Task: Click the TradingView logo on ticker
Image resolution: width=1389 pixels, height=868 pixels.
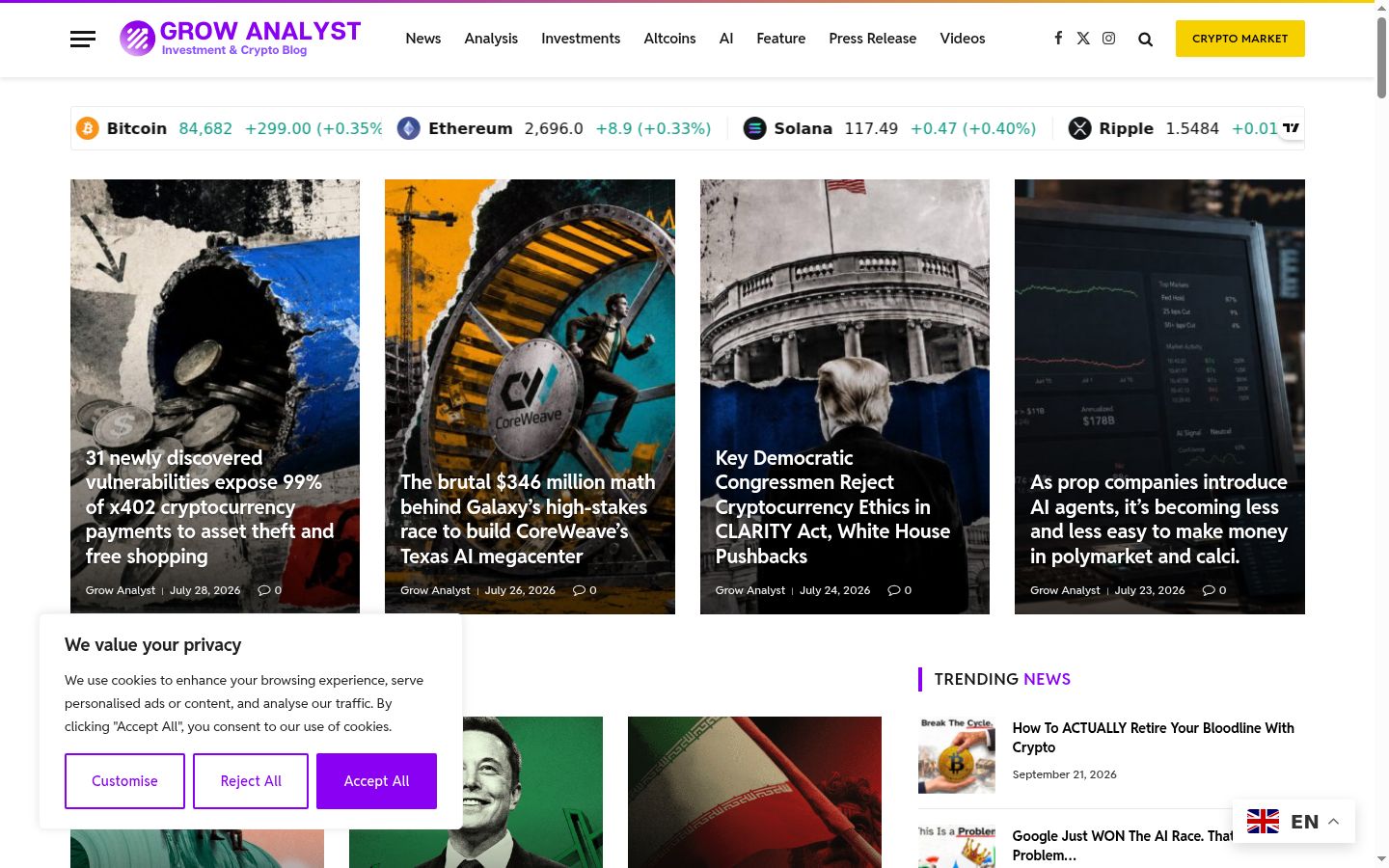Action: [x=1291, y=128]
